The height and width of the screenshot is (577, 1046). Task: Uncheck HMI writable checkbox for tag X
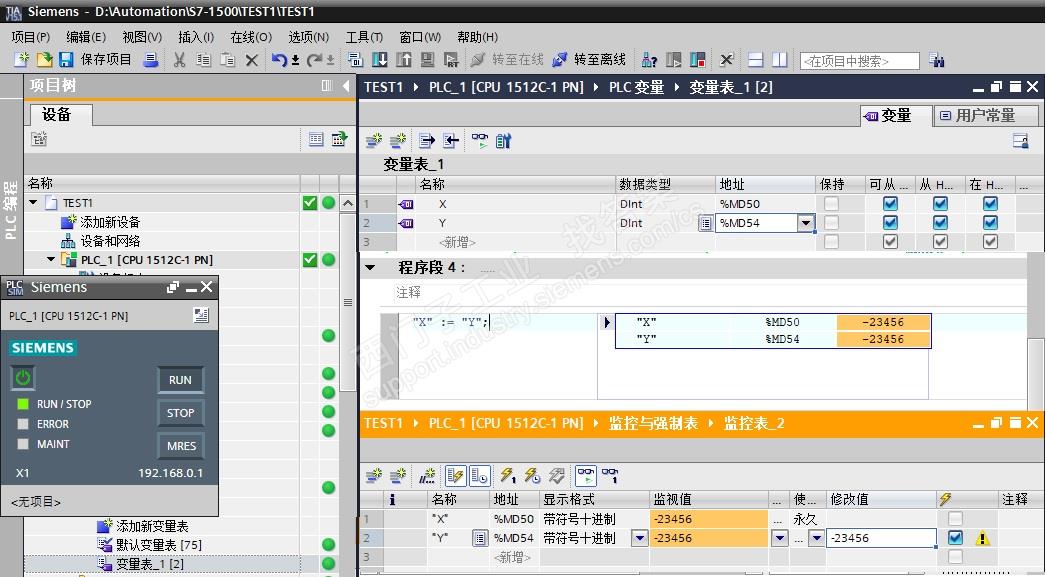click(x=941, y=203)
